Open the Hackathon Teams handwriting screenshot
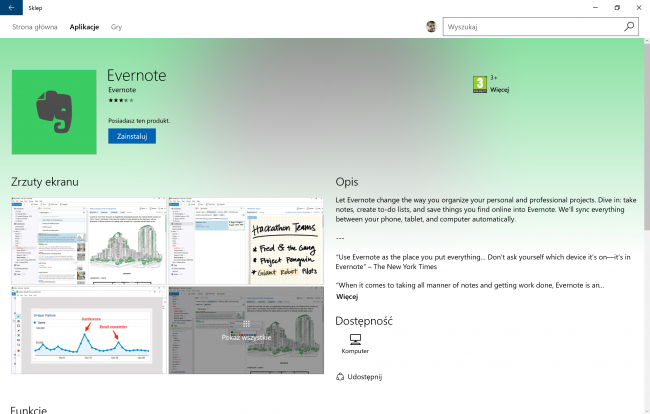This screenshot has width=650, height=414. point(246,241)
